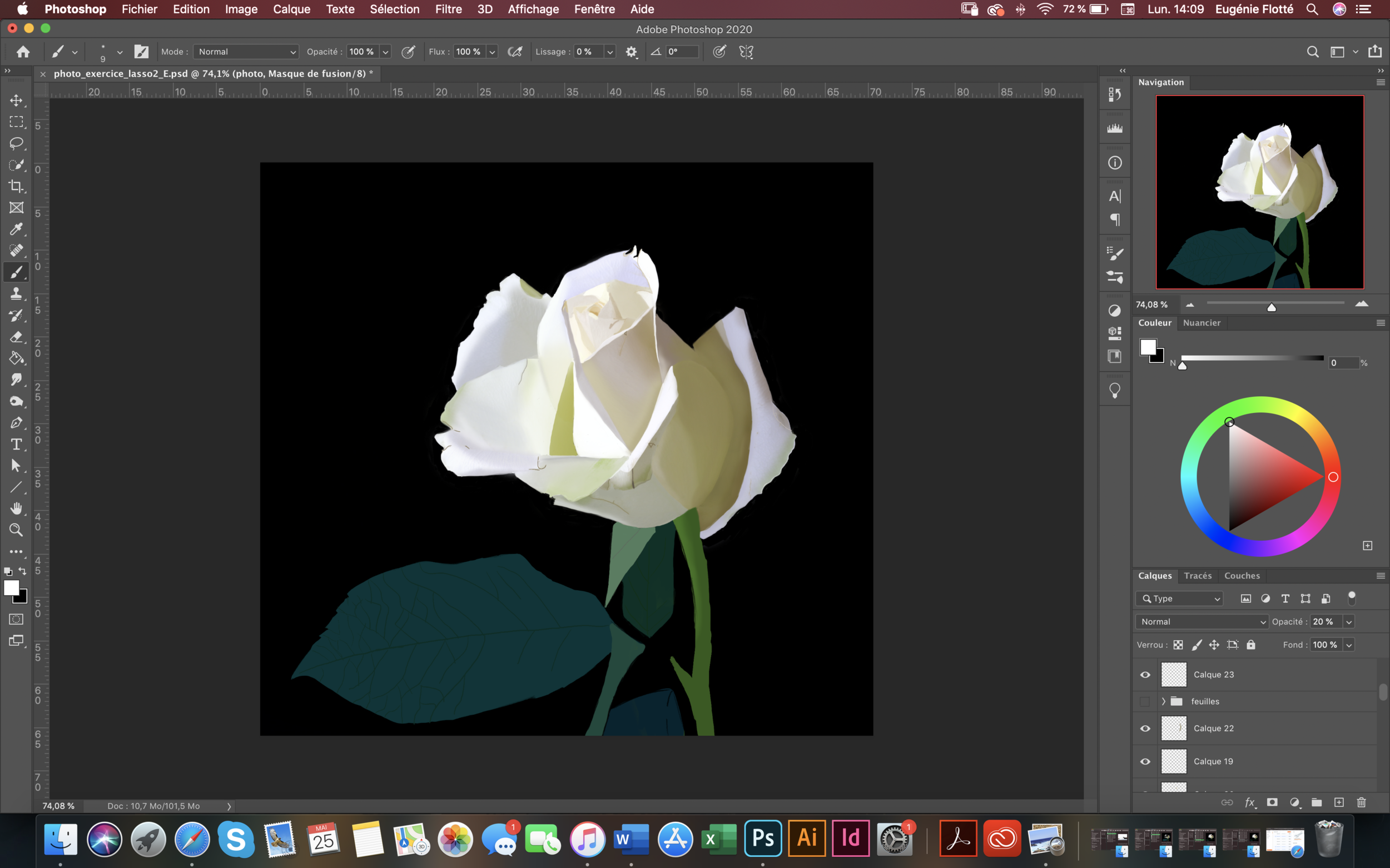Select the Eraser tool
The width and height of the screenshot is (1390, 868).
(x=16, y=337)
